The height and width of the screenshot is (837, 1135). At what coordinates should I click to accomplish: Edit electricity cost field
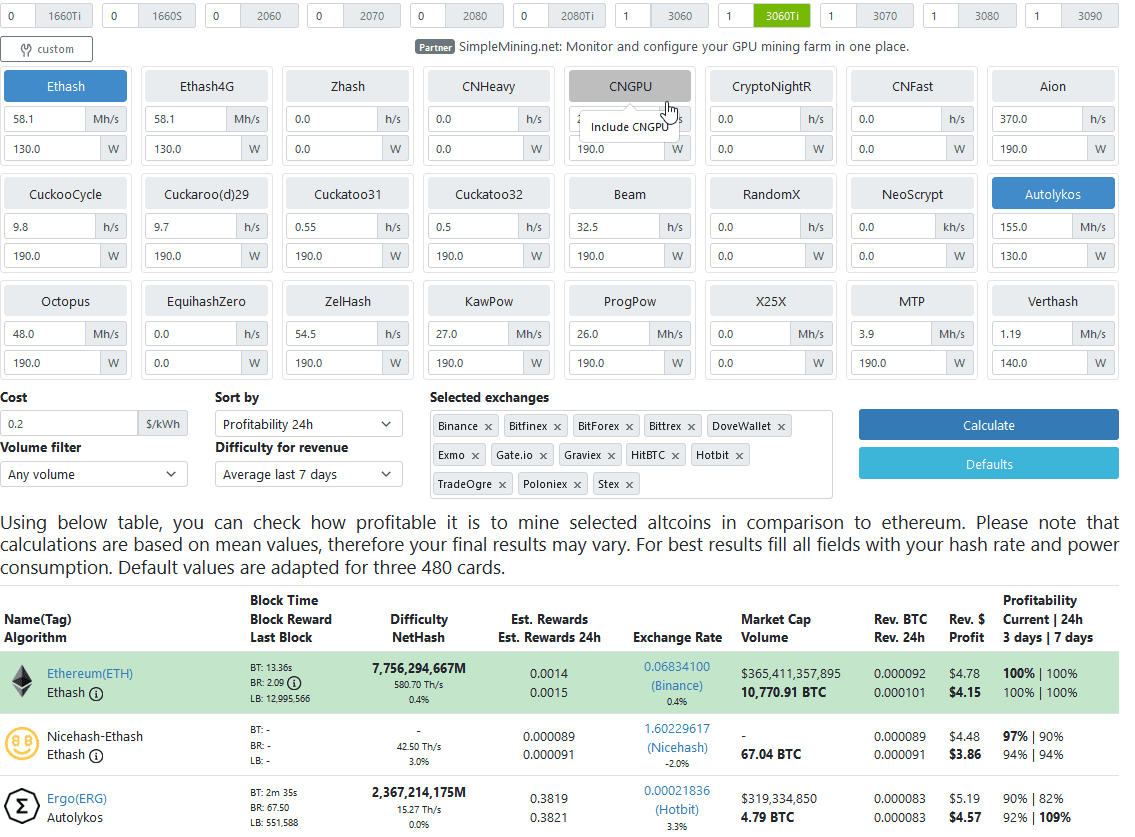click(x=69, y=424)
